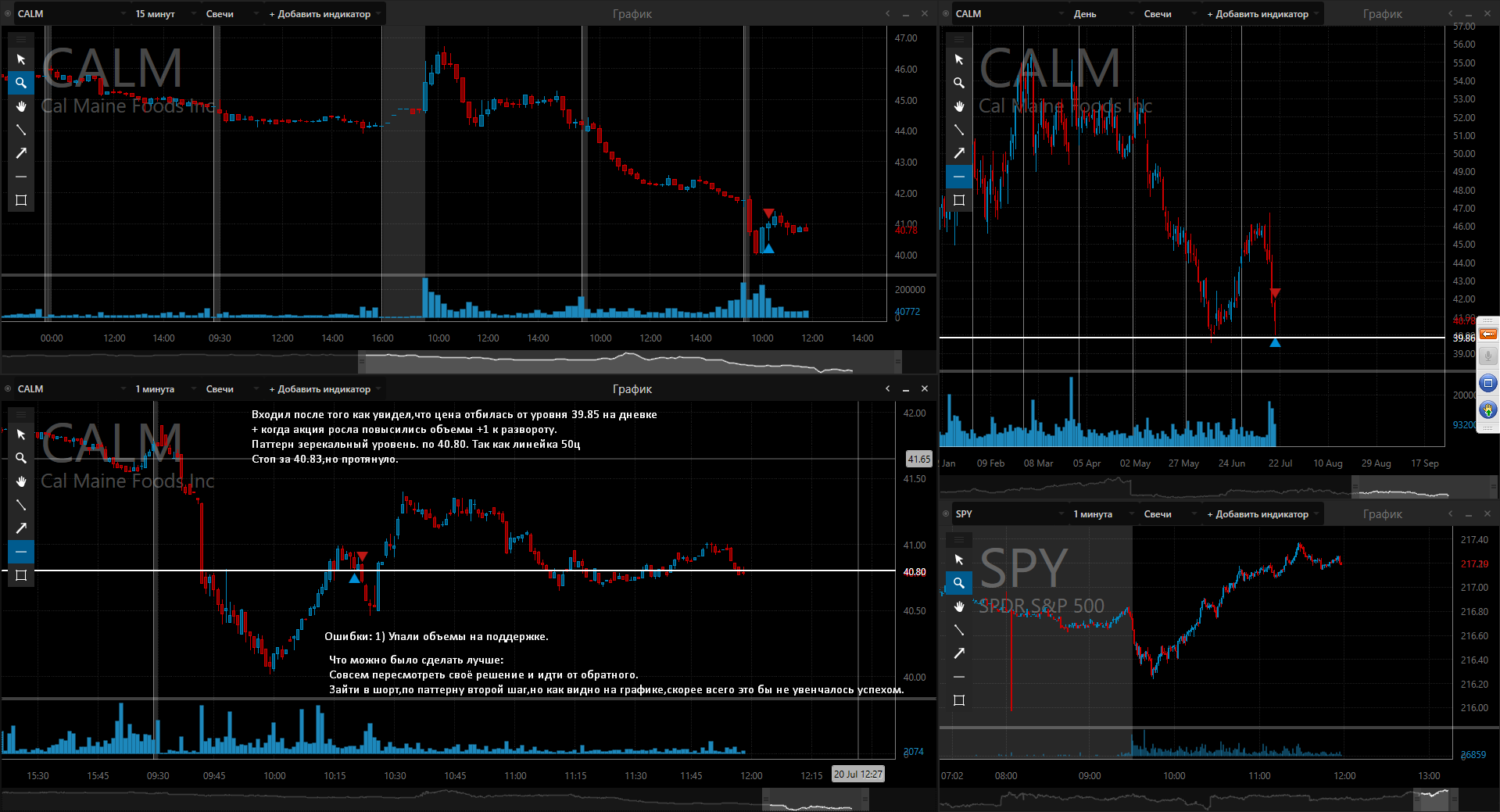Click 'График' title of CALM 1-minute window
This screenshot has height=812, width=1500.
632,388
